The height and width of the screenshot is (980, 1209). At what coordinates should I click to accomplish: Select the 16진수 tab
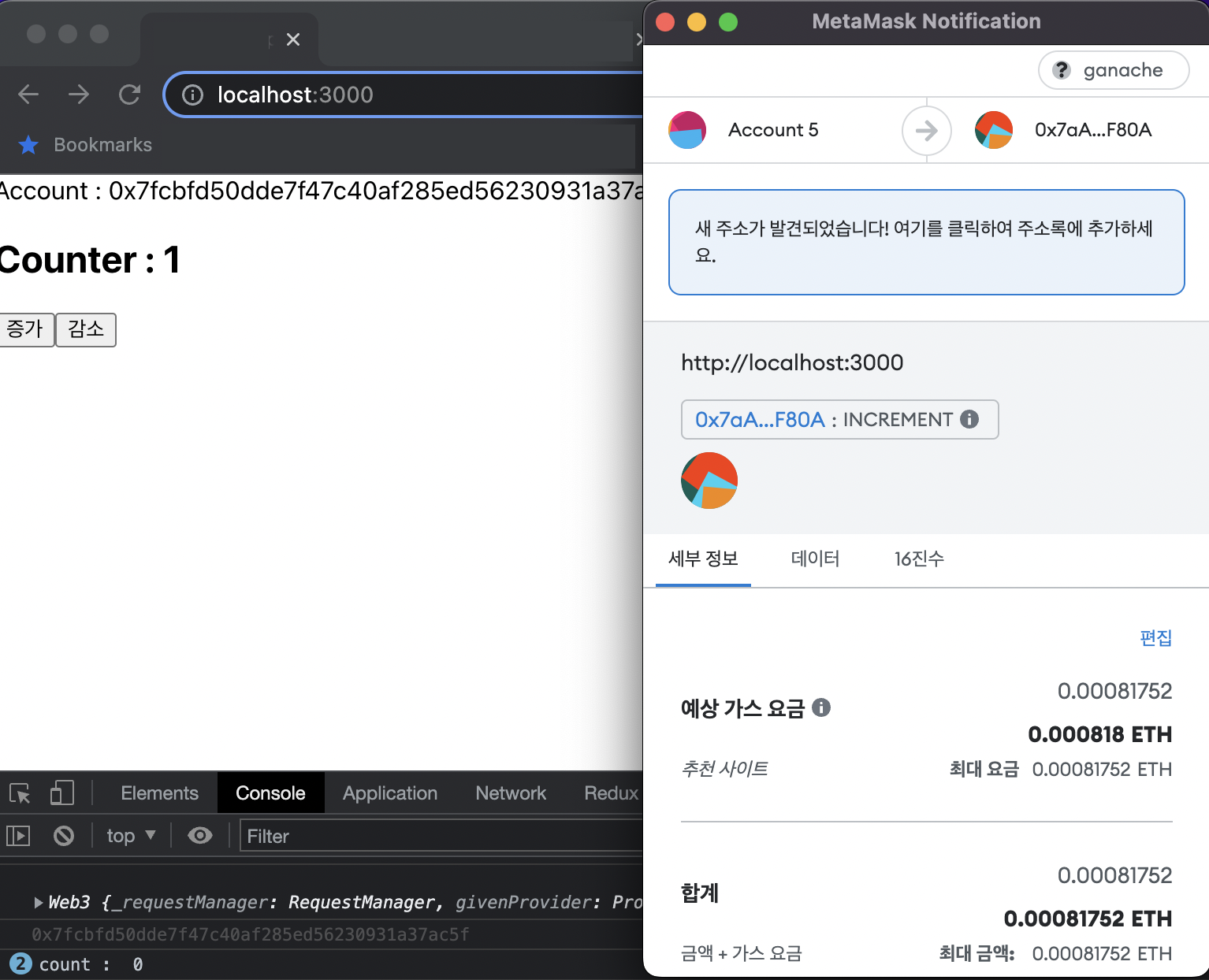[919, 559]
